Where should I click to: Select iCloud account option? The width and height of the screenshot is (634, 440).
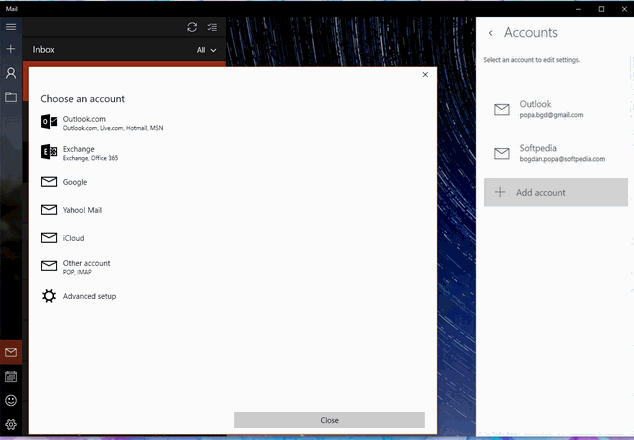pos(63,238)
